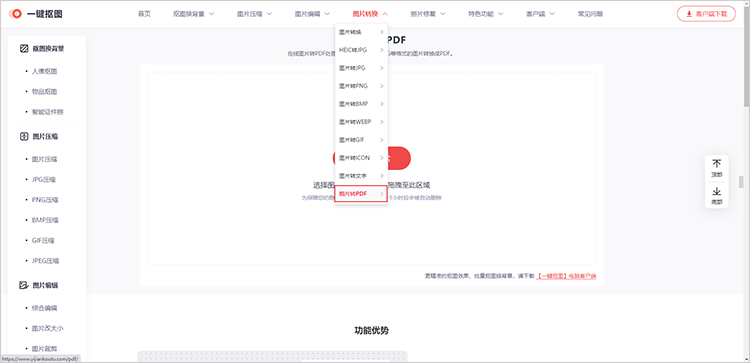Select 图片转ICON from the dropdown menu

(361, 157)
